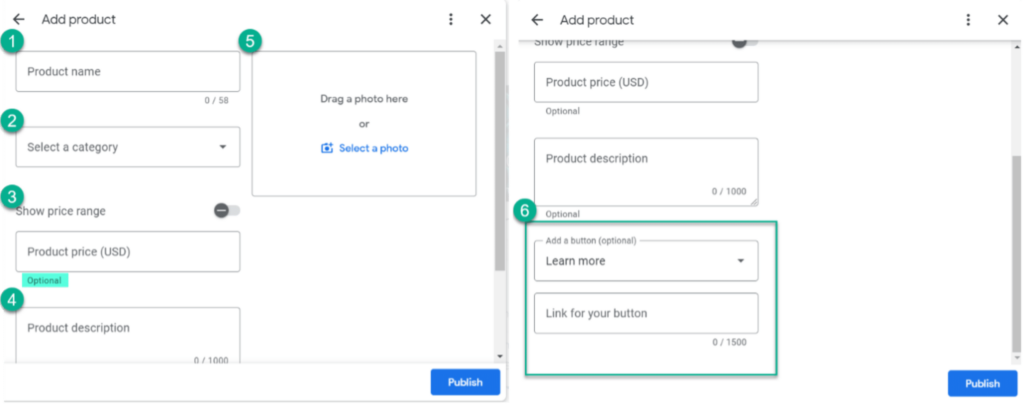Click the left panel vertical scrollbar thumb
1024x404 pixels.
point(500,161)
